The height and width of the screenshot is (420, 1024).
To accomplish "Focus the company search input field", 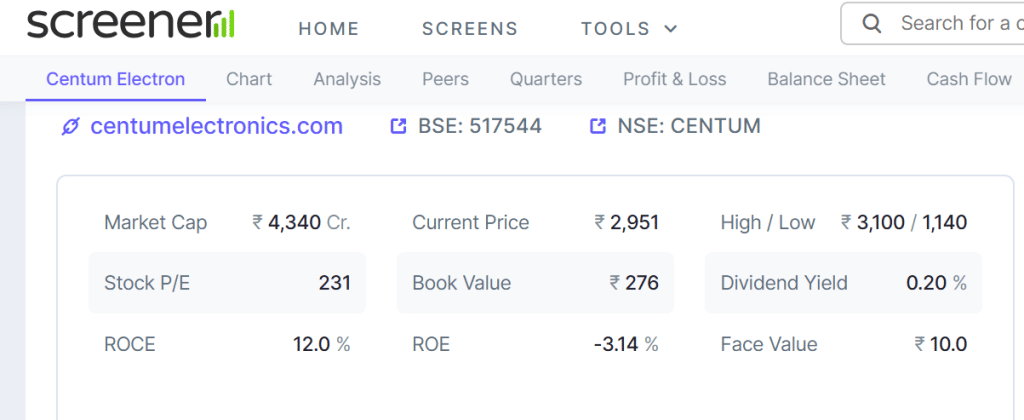I will [x=940, y=24].
